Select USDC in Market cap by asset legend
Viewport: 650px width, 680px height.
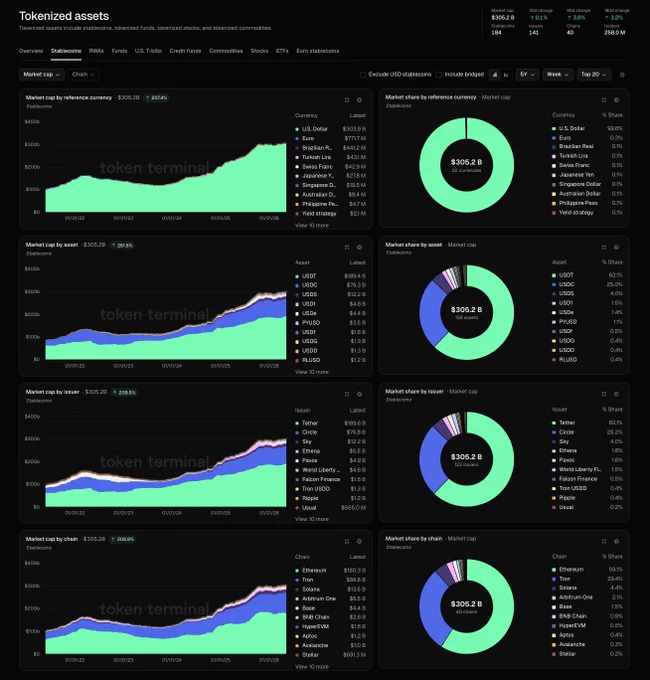(x=330, y=285)
